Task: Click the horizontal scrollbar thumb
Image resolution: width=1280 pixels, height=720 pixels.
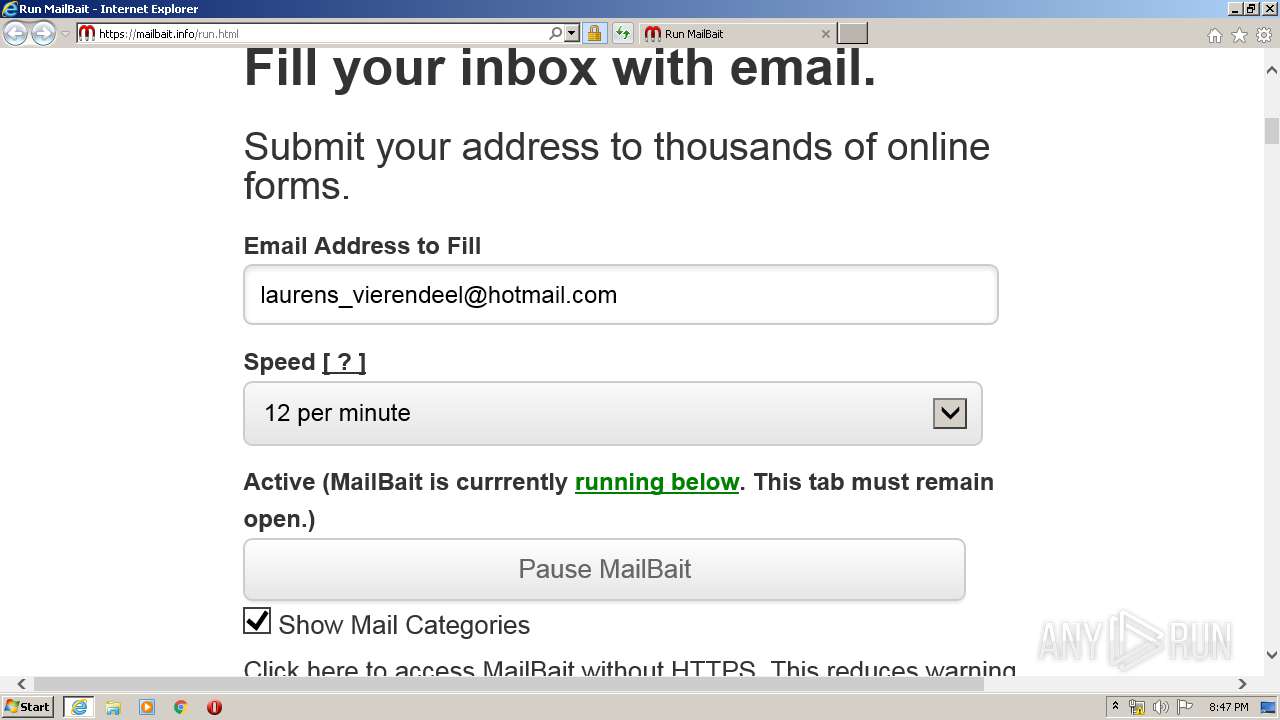Action: click(x=508, y=684)
